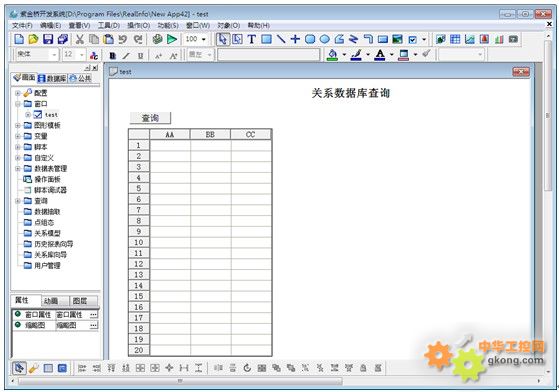Select the rectangle drawing tool
This screenshot has height=392, width=559.
tap(266, 39)
